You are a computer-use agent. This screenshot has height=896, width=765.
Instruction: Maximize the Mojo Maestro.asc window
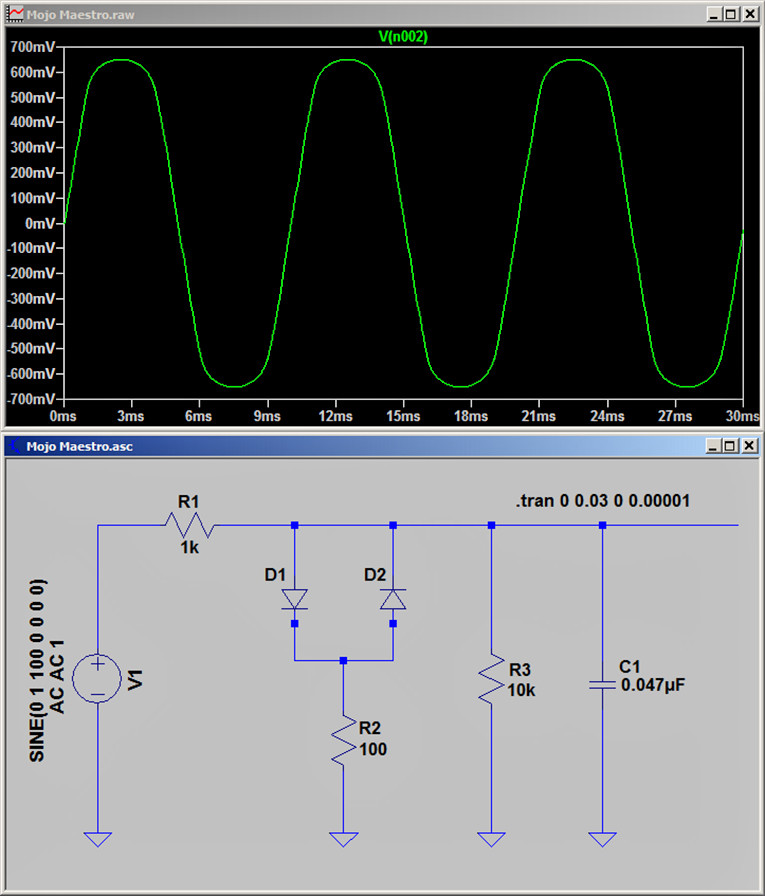pos(730,446)
